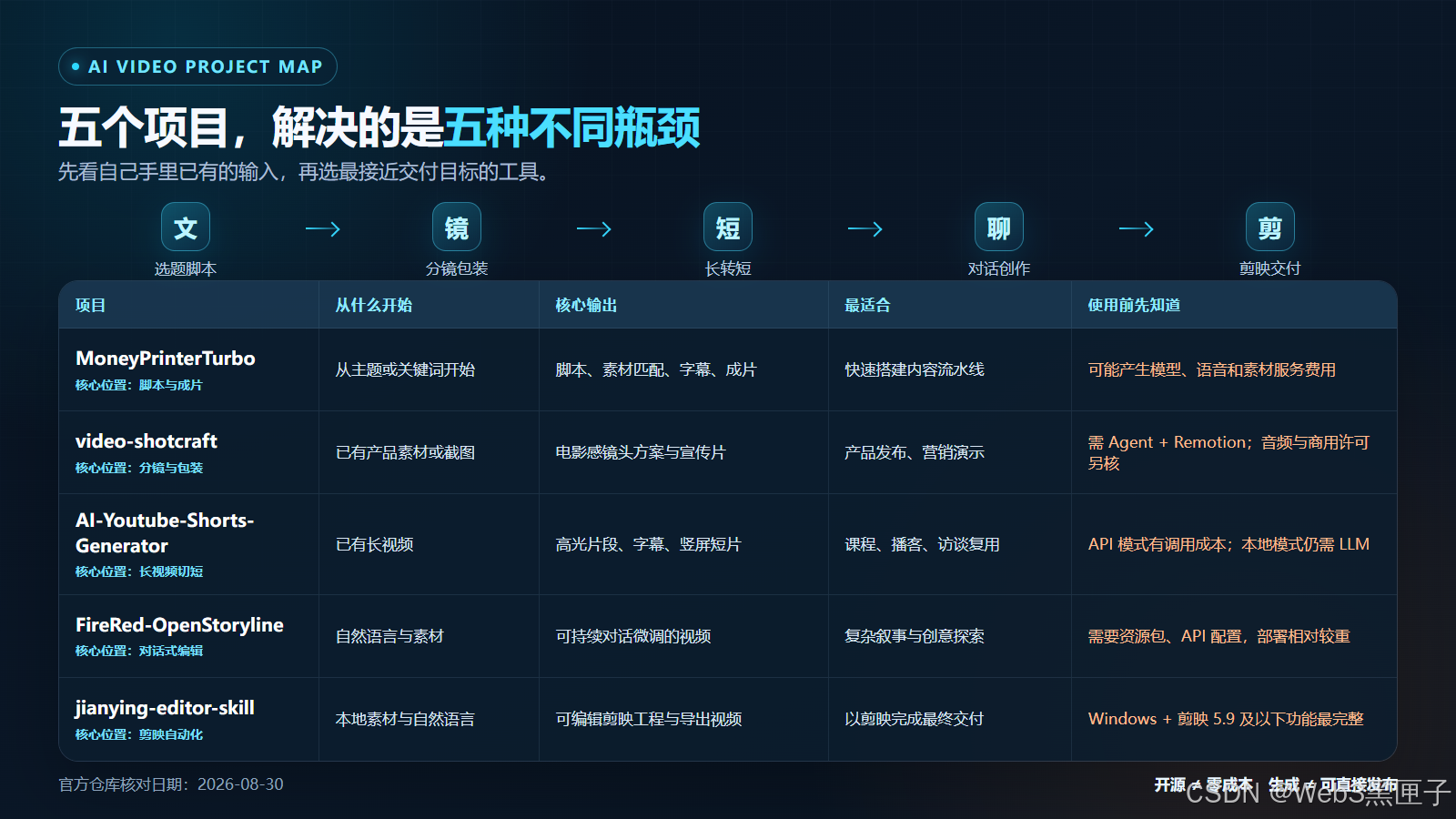Viewport: 1456px width, 819px height.
Task: Click the 对话创作 step label
Action: (x=999, y=268)
